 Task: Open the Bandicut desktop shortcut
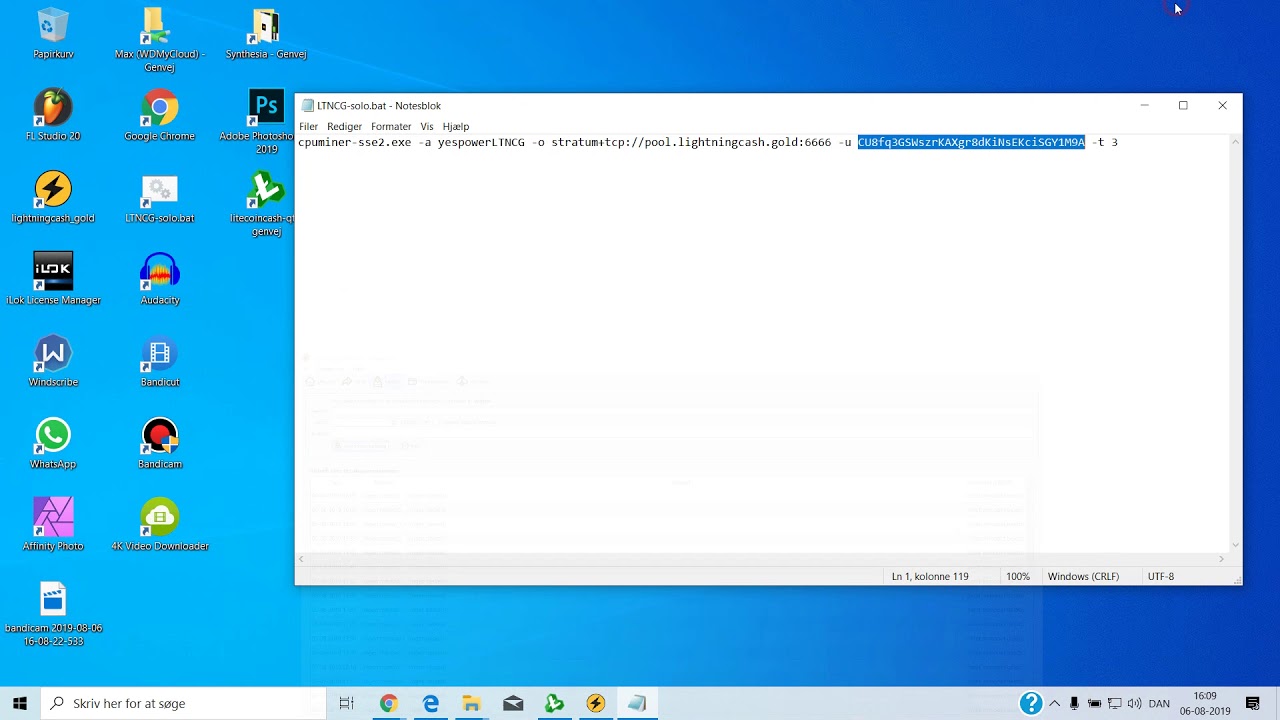coord(160,361)
